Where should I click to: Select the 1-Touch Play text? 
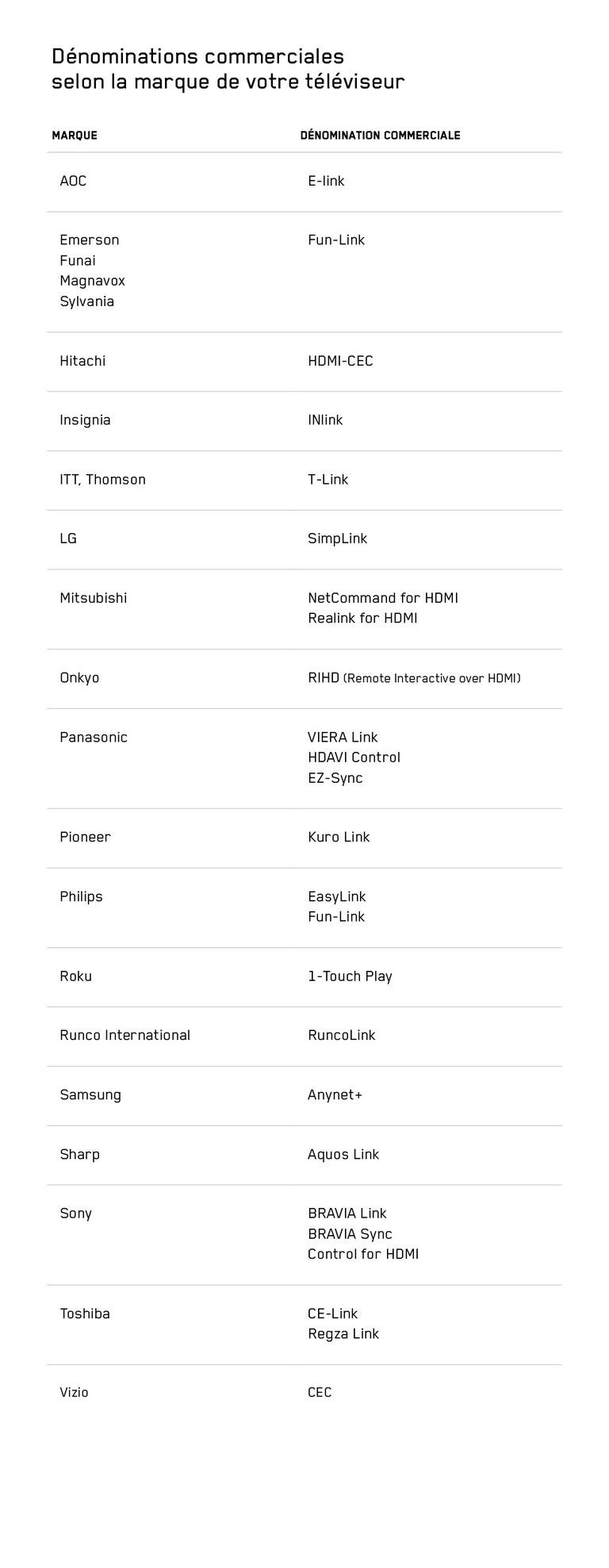(x=350, y=976)
